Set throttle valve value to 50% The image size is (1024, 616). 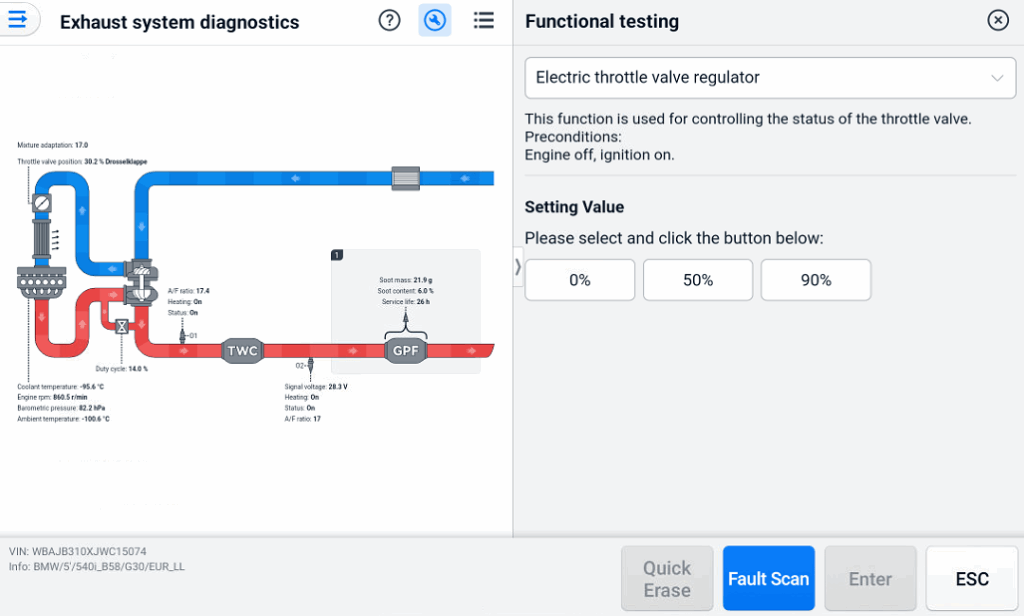(698, 280)
